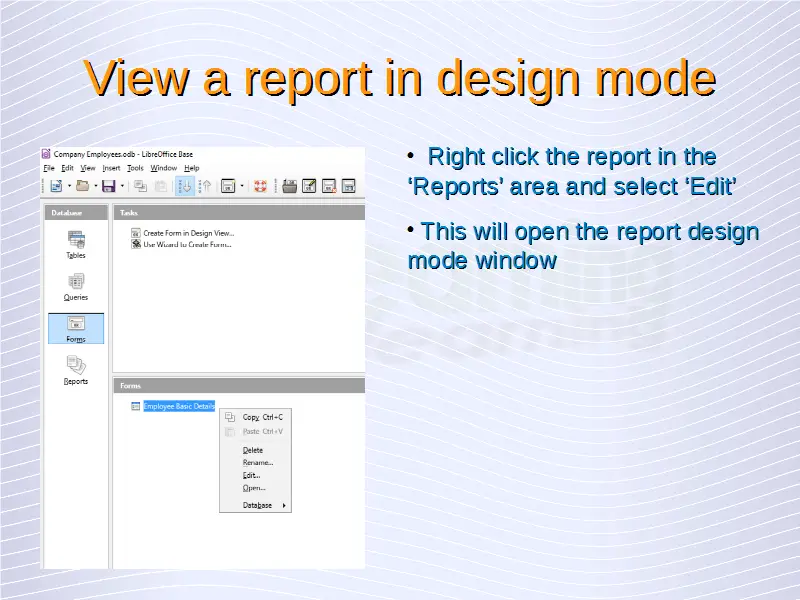Choose Edit... from the context menu
The height and width of the screenshot is (600, 800).
click(252, 475)
